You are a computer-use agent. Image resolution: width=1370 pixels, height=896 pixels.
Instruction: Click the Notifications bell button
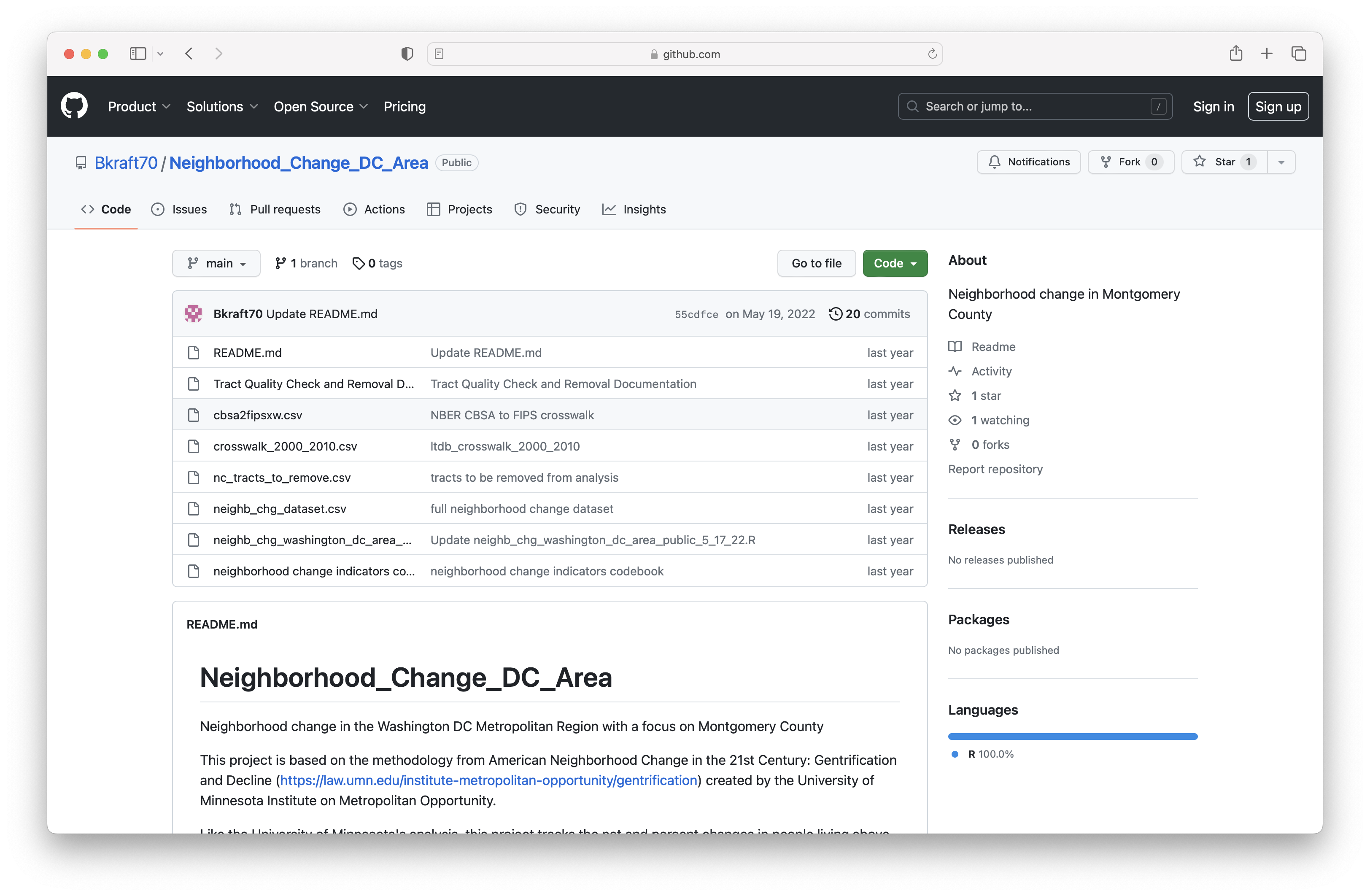pyautogui.click(x=1028, y=162)
